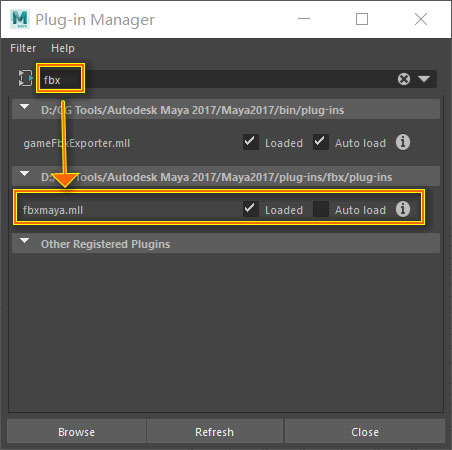Viewport: 452px width, 450px height.
Task: Open the Help menu
Action: pos(63,48)
